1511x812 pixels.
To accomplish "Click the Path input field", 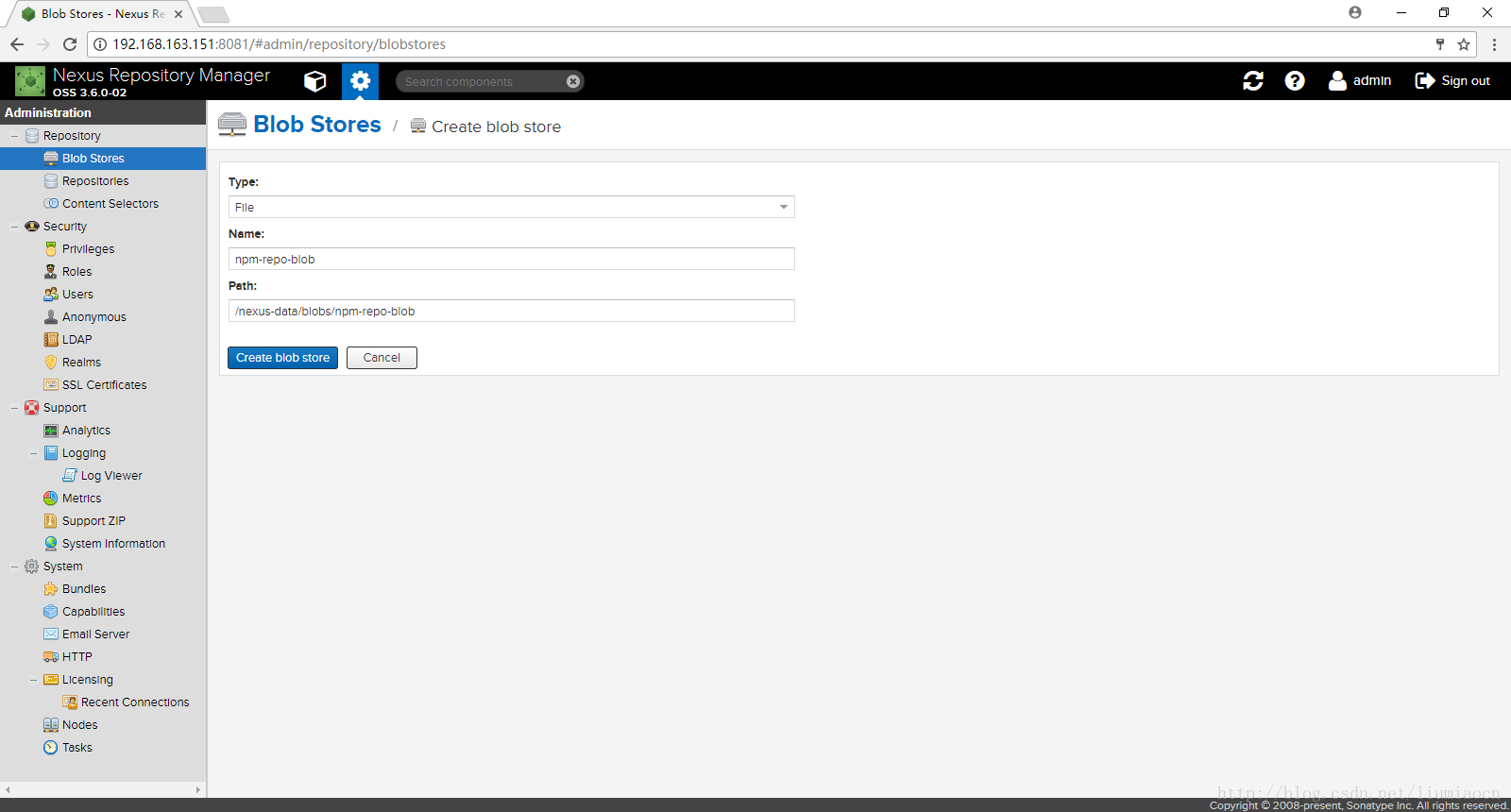I will pos(512,311).
